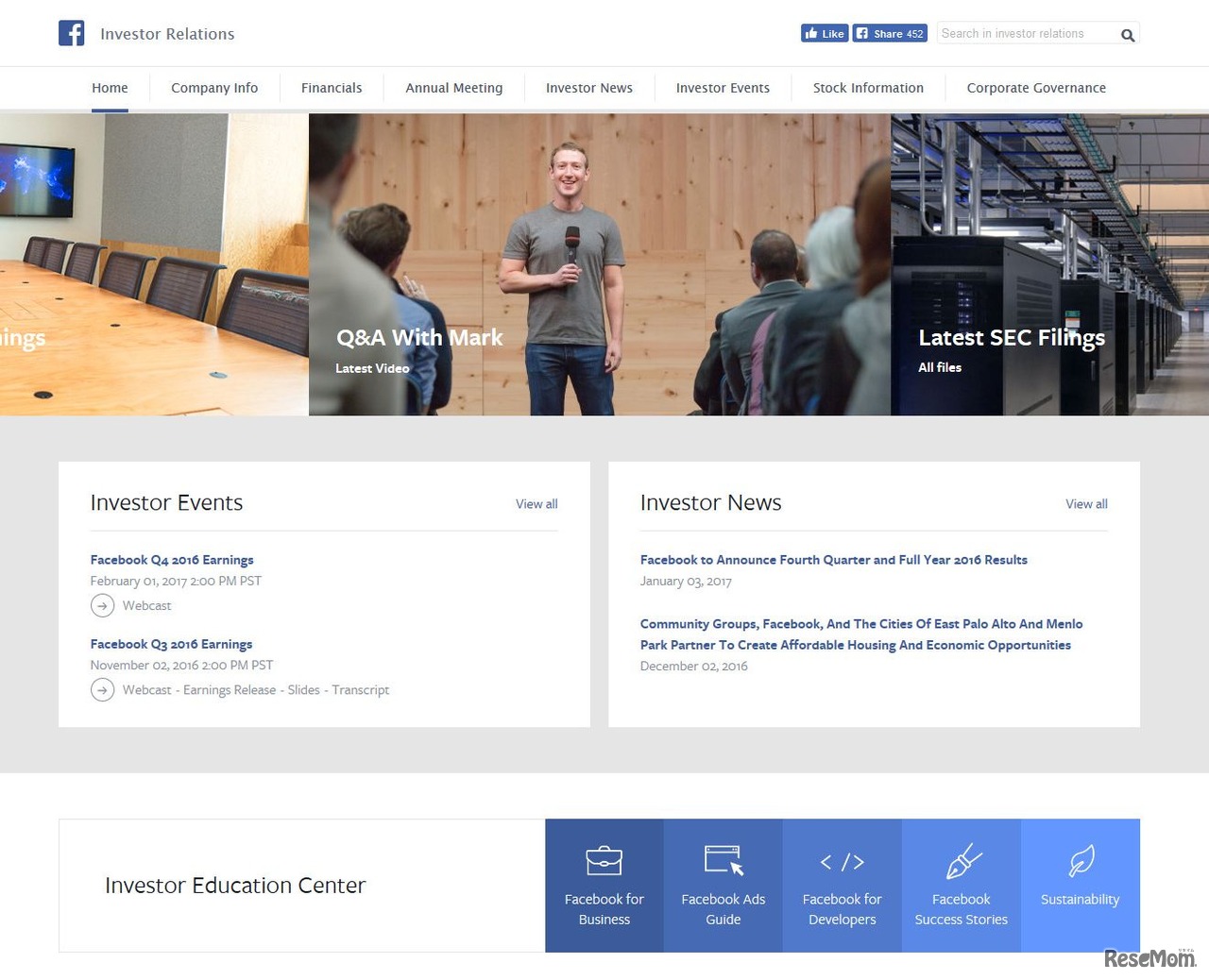Open Facebook for Business via the briefcase icon
The width and height of the screenshot is (1209, 980).
(x=604, y=861)
